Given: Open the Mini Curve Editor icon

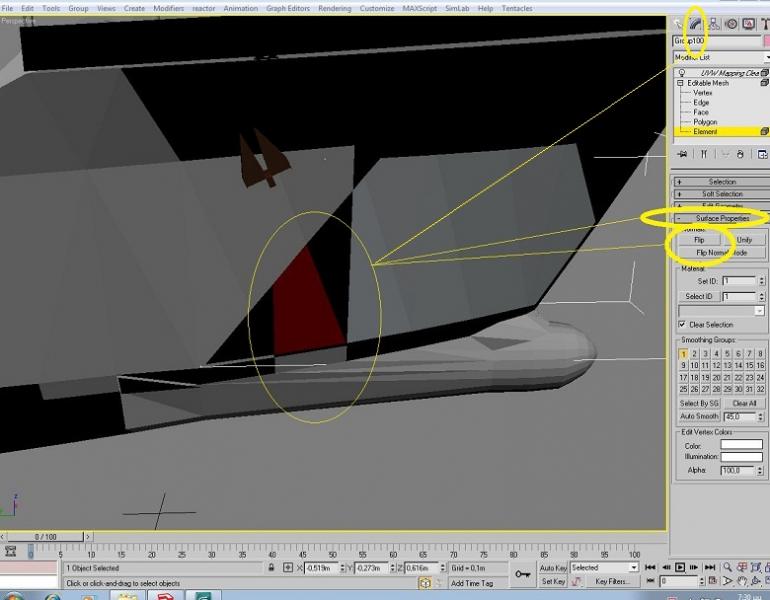Looking at the screenshot, I should click(10, 551).
